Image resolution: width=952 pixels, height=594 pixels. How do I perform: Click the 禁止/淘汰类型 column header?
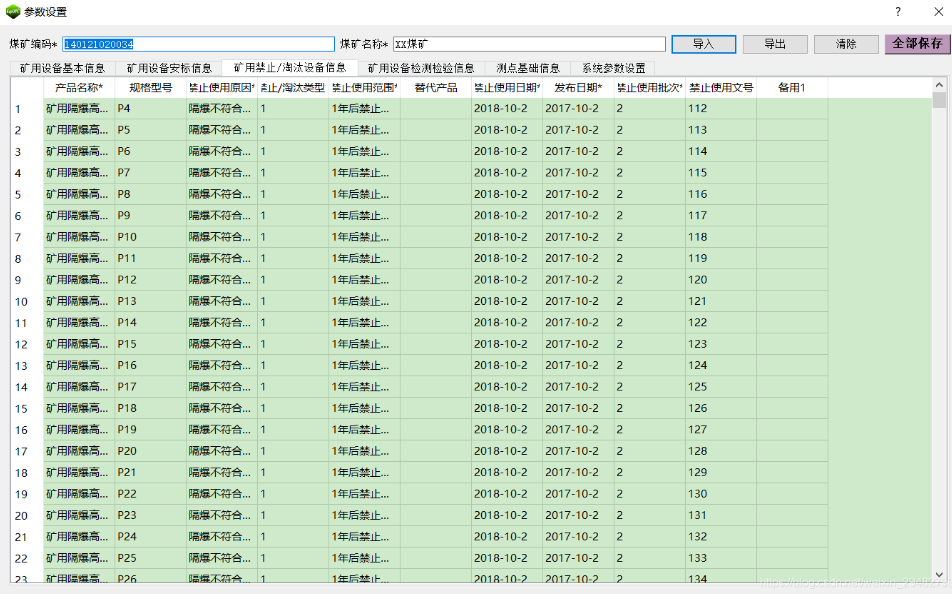click(x=293, y=88)
